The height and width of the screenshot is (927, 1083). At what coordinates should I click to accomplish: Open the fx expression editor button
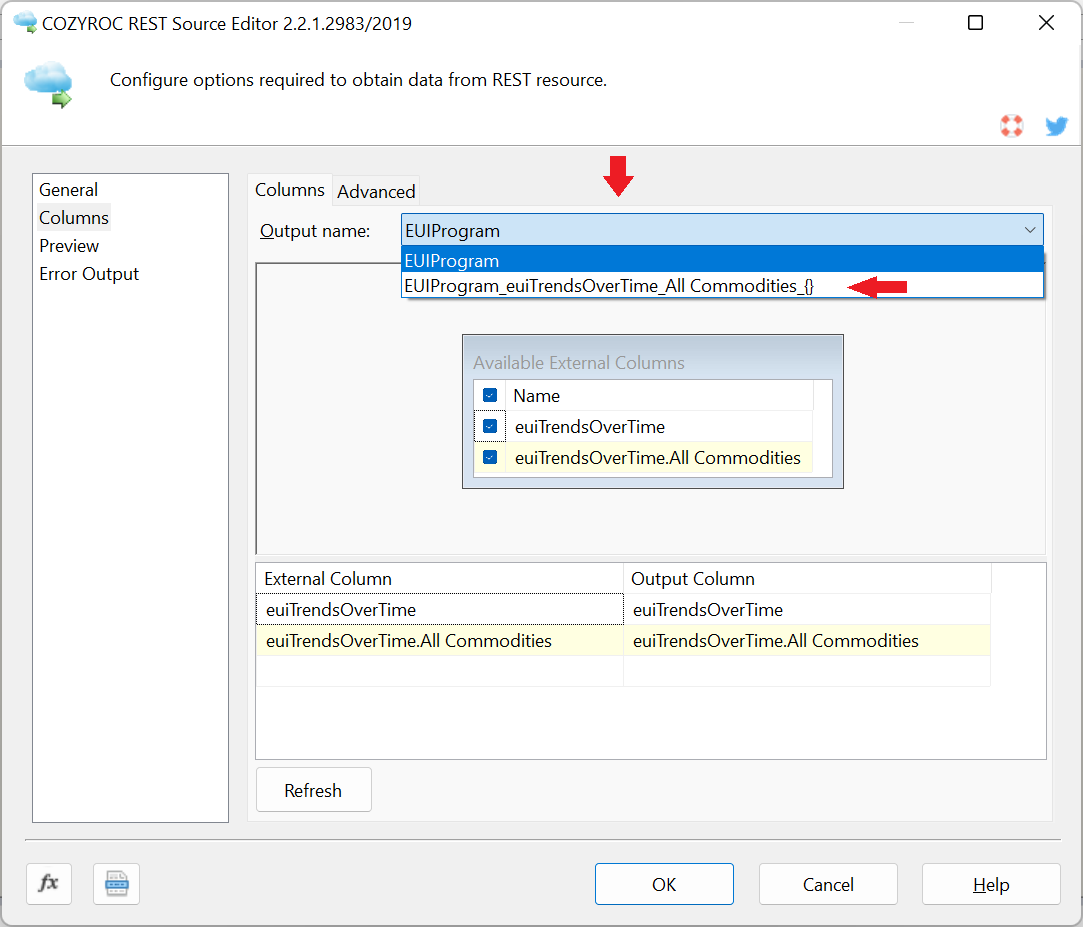pyautogui.click(x=49, y=883)
